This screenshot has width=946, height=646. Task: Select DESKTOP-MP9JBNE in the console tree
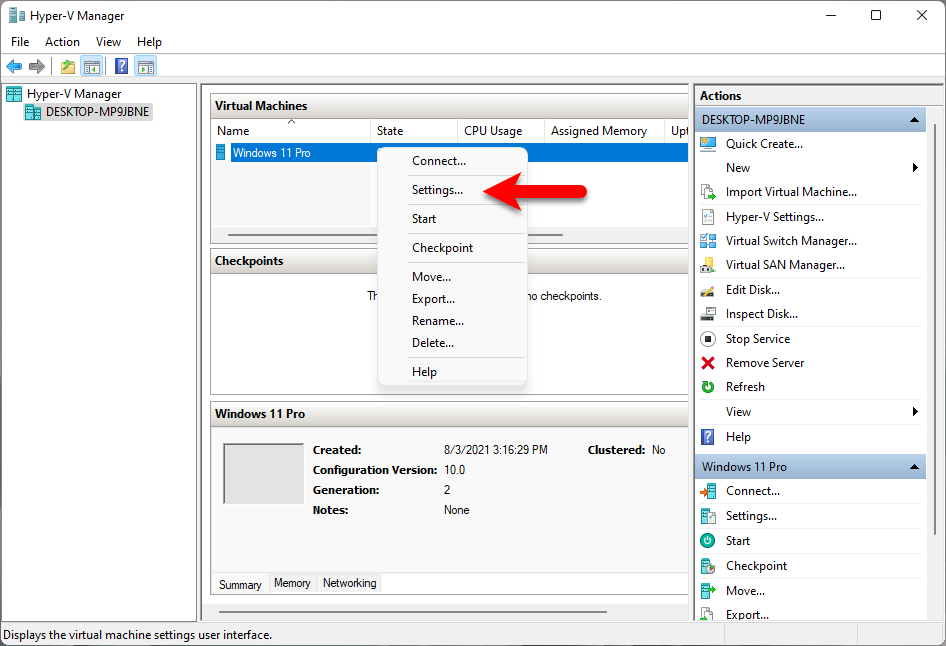97,112
